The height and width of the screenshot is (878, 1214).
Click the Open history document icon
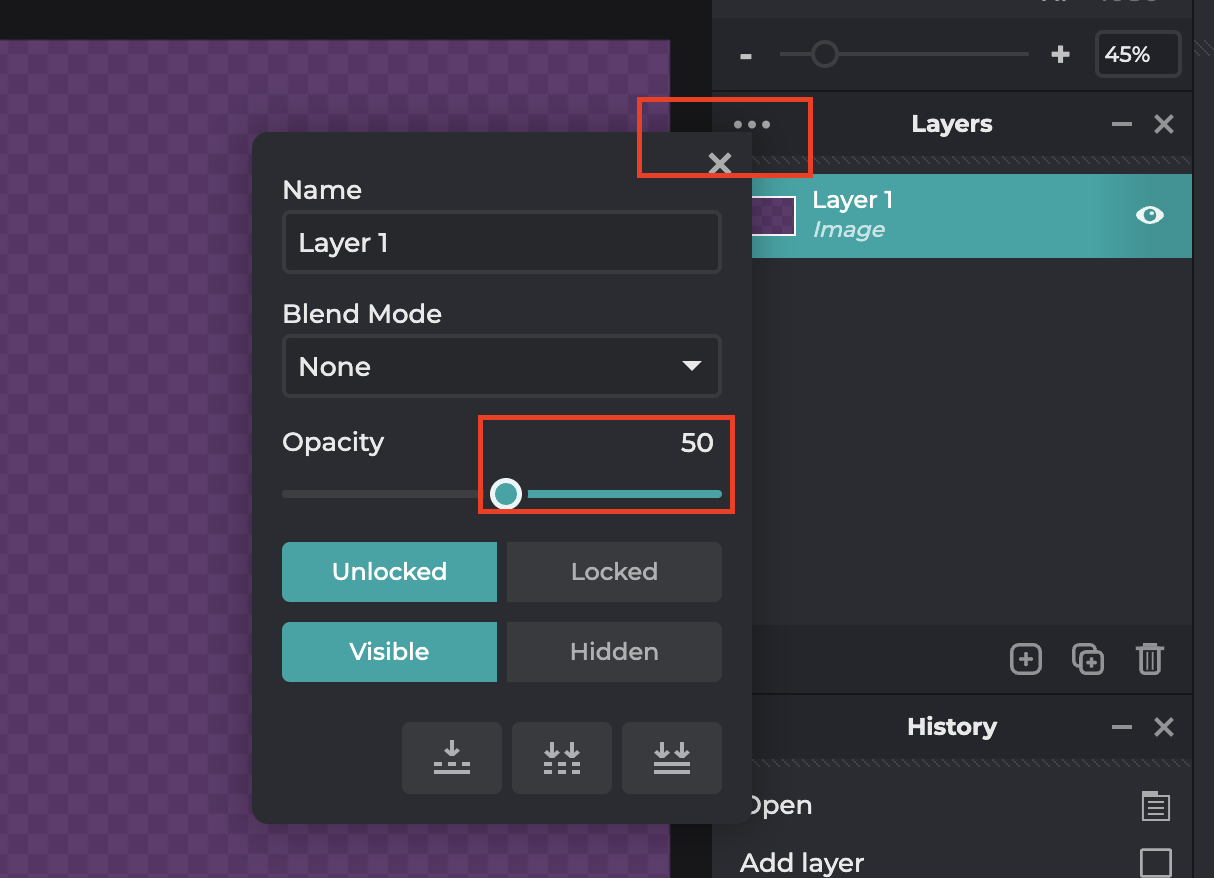pos(1156,806)
